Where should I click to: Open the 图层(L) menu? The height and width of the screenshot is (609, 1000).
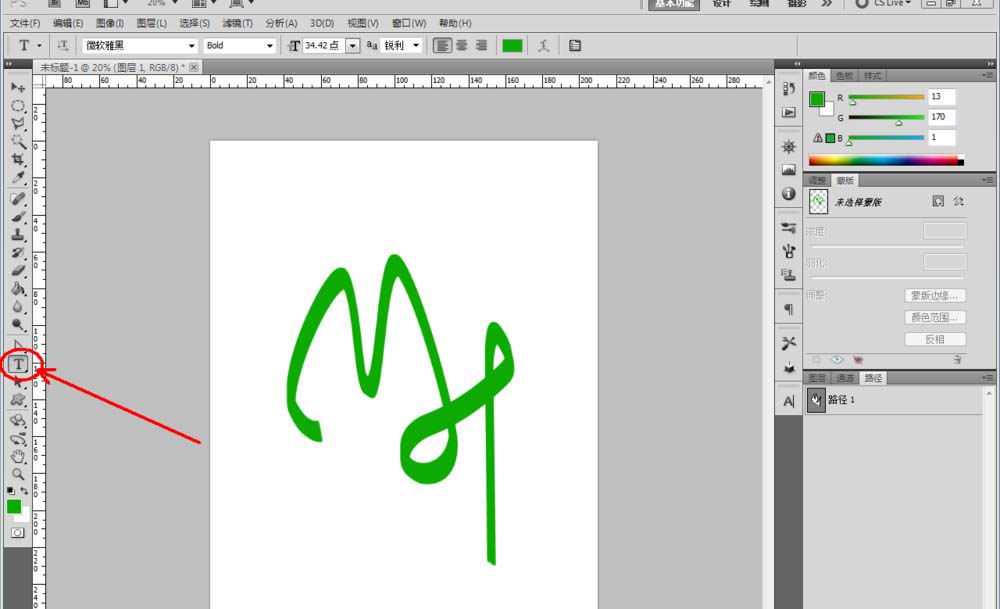[x=152, y=23]
